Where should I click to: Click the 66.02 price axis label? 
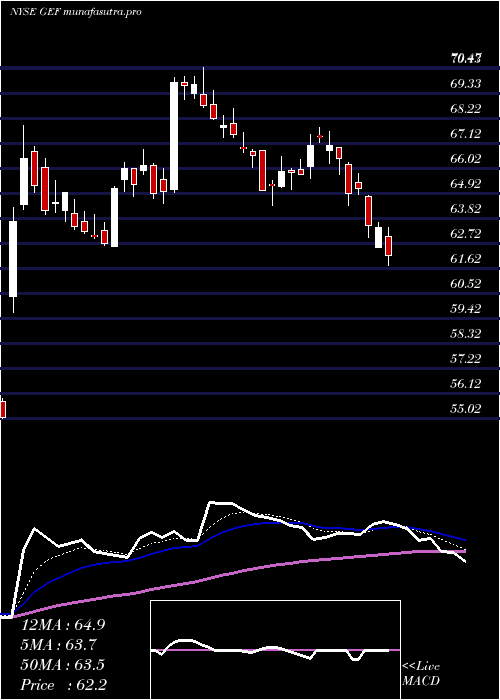(466, 158)
